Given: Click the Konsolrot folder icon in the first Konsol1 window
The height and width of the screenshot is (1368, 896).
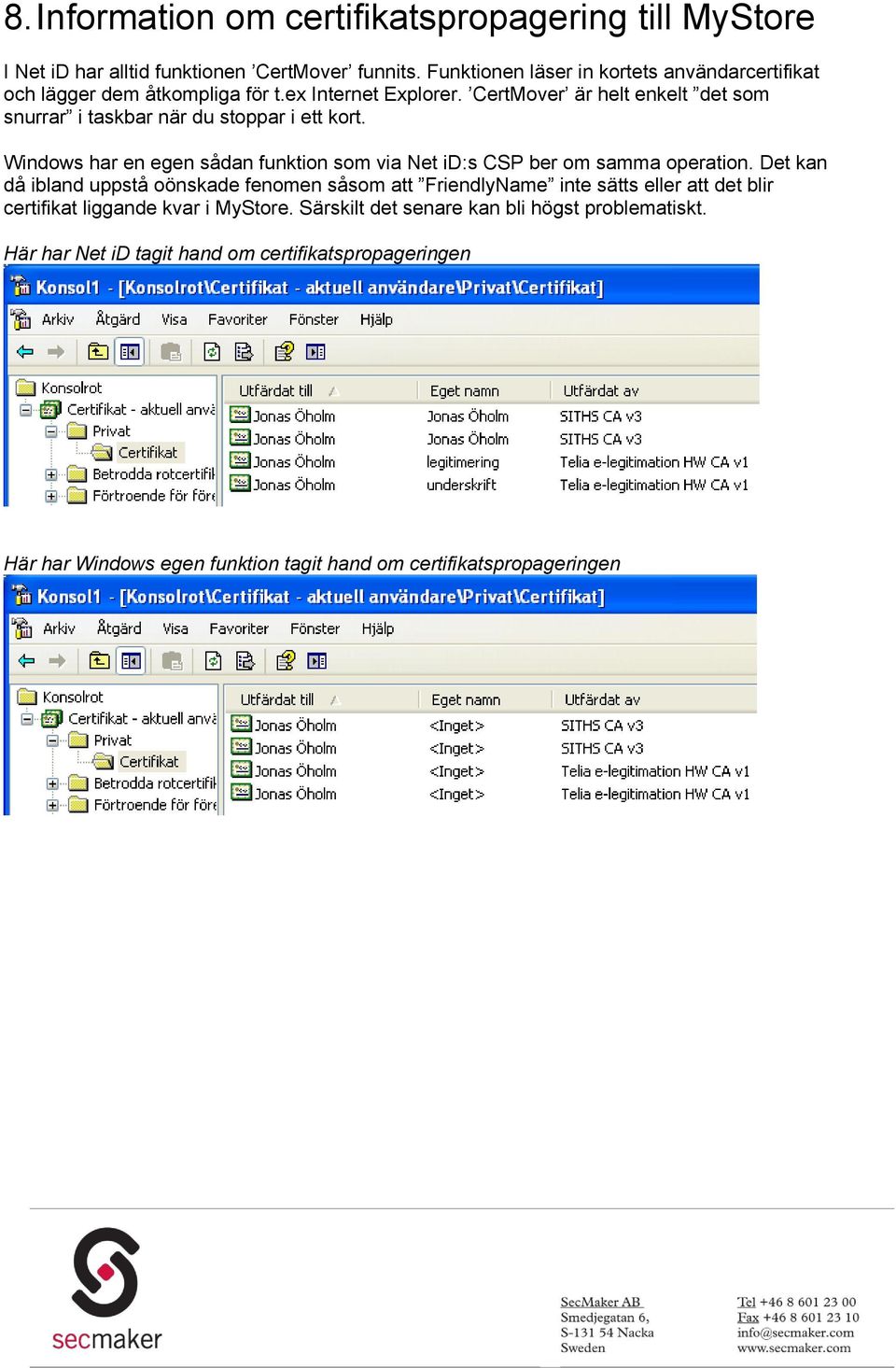Looking at the screenshot, I should click(x=26, y=388).
